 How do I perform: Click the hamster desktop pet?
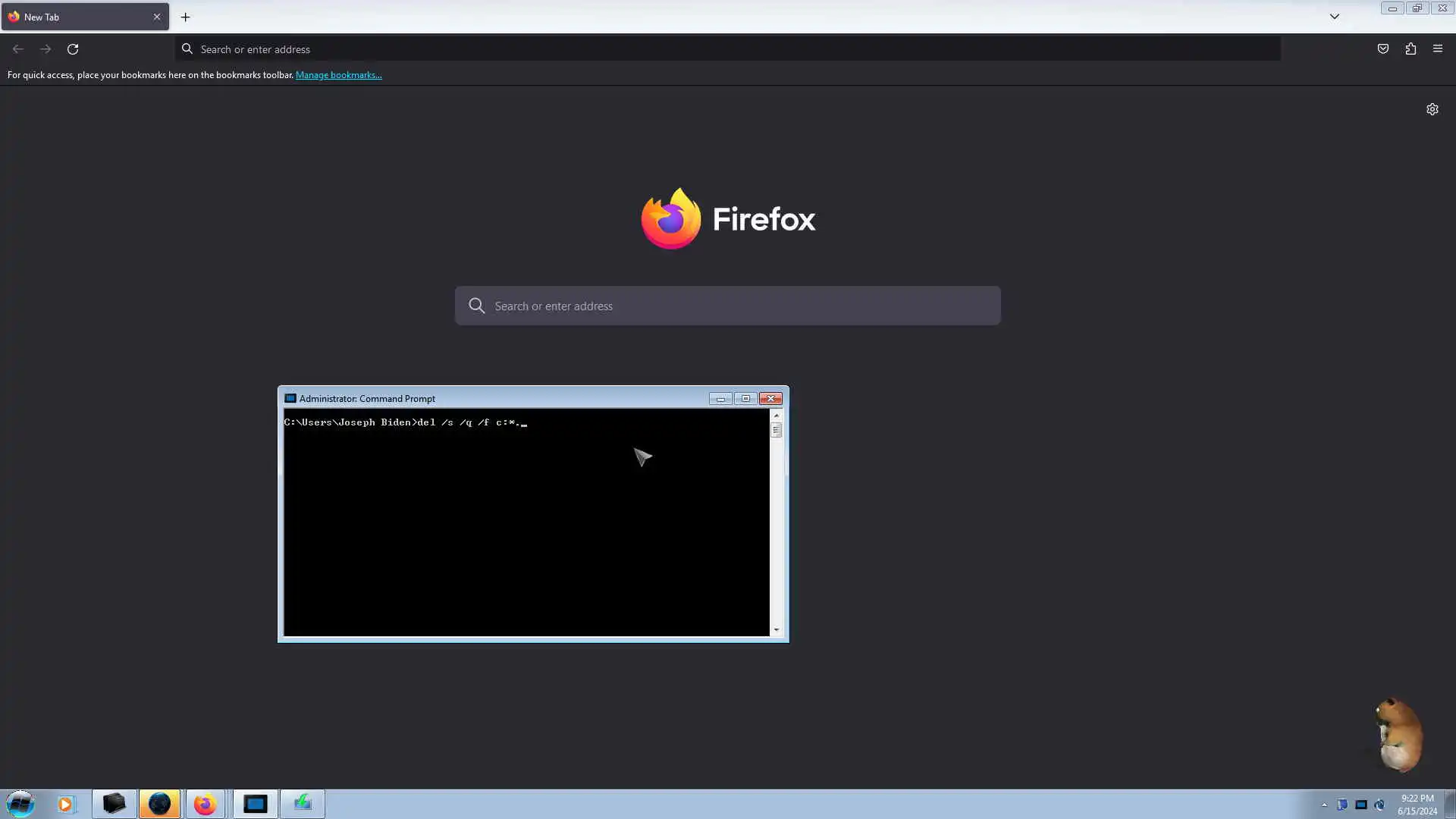[x=1398, y=734]
